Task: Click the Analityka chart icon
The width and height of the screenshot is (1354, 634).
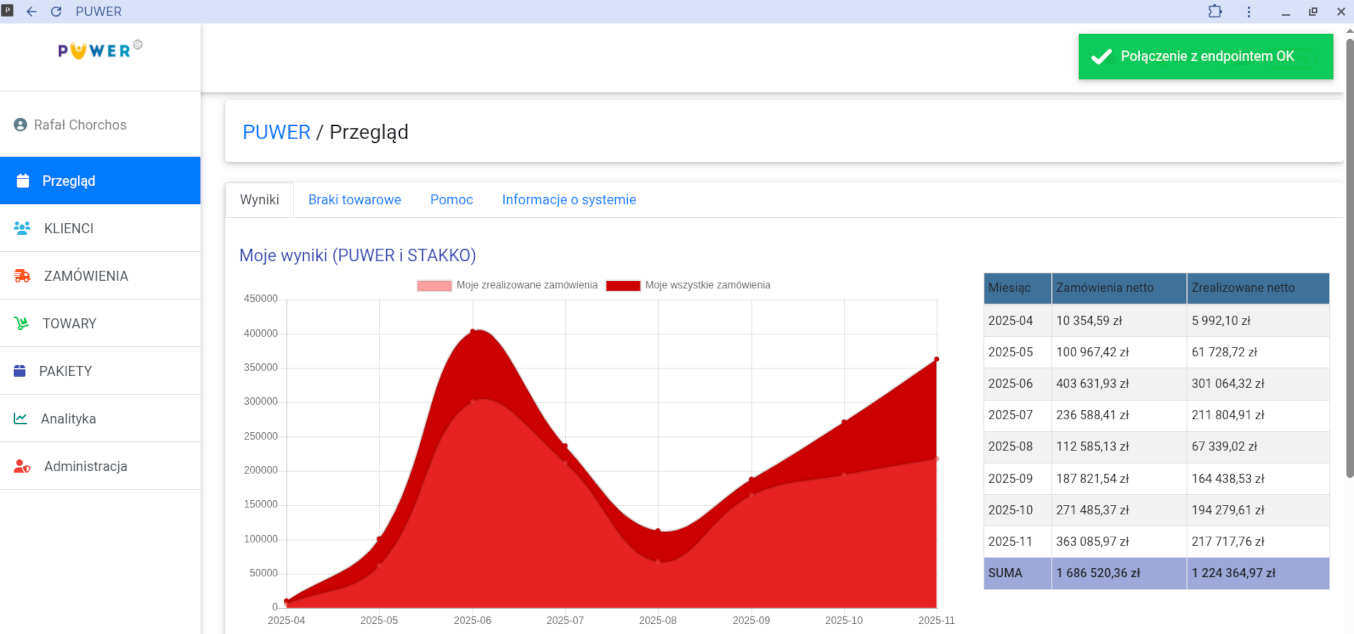Action: point(21,419)
